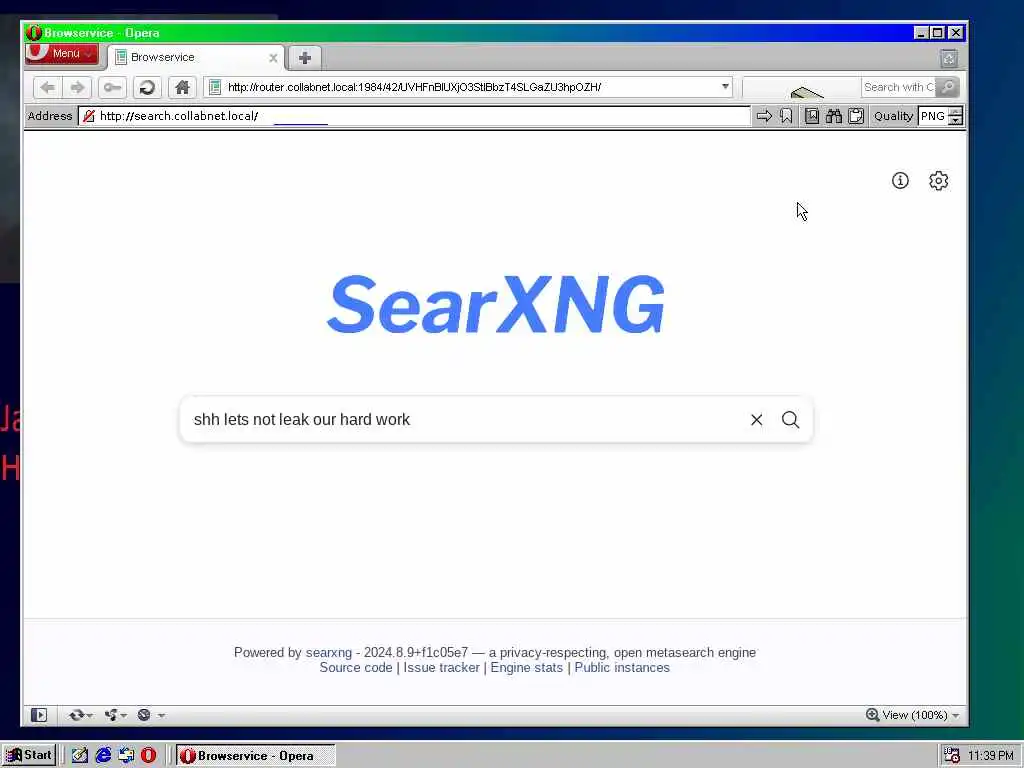
Task: Clear the search query with X
Action: coord(756,420)
